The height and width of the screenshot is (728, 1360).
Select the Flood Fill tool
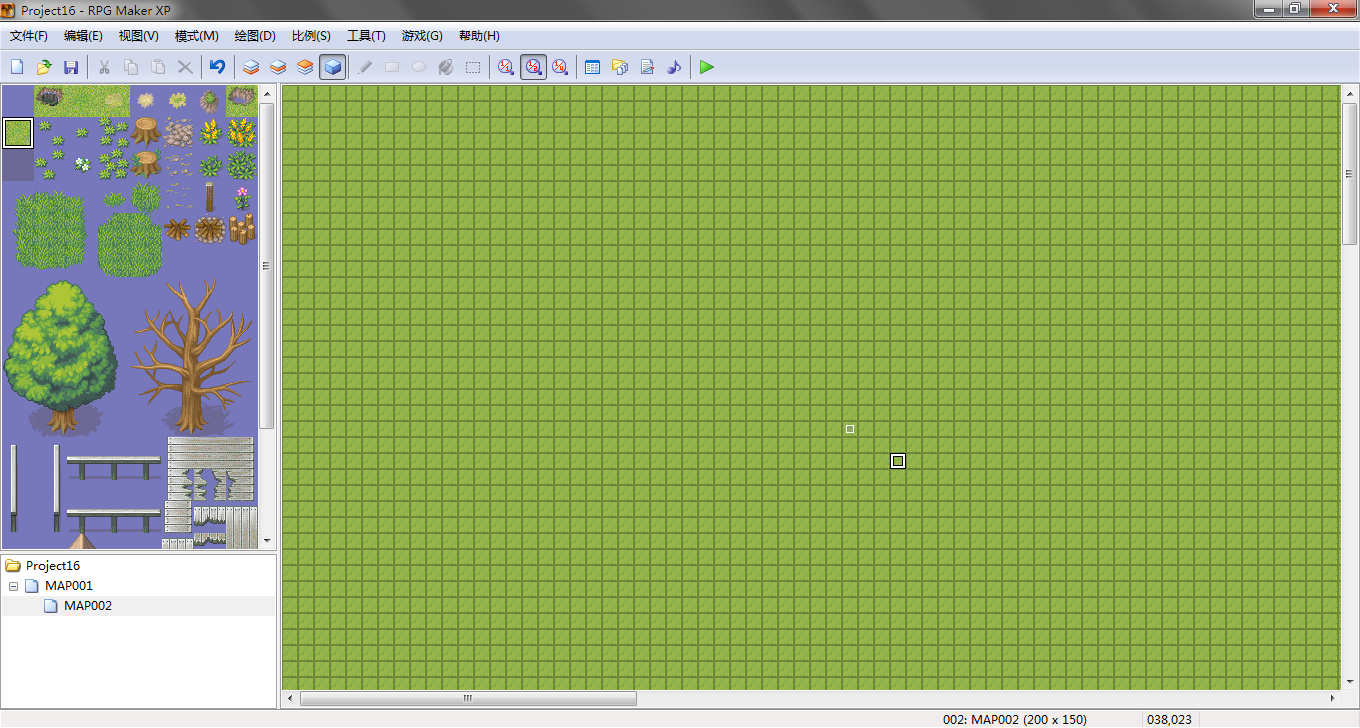446,67
